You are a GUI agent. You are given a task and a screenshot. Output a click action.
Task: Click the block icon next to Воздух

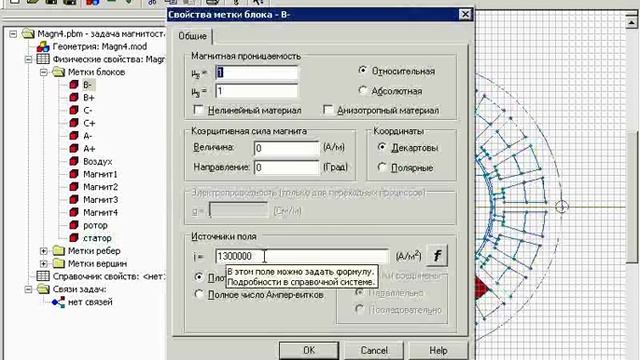pos(74,161)
